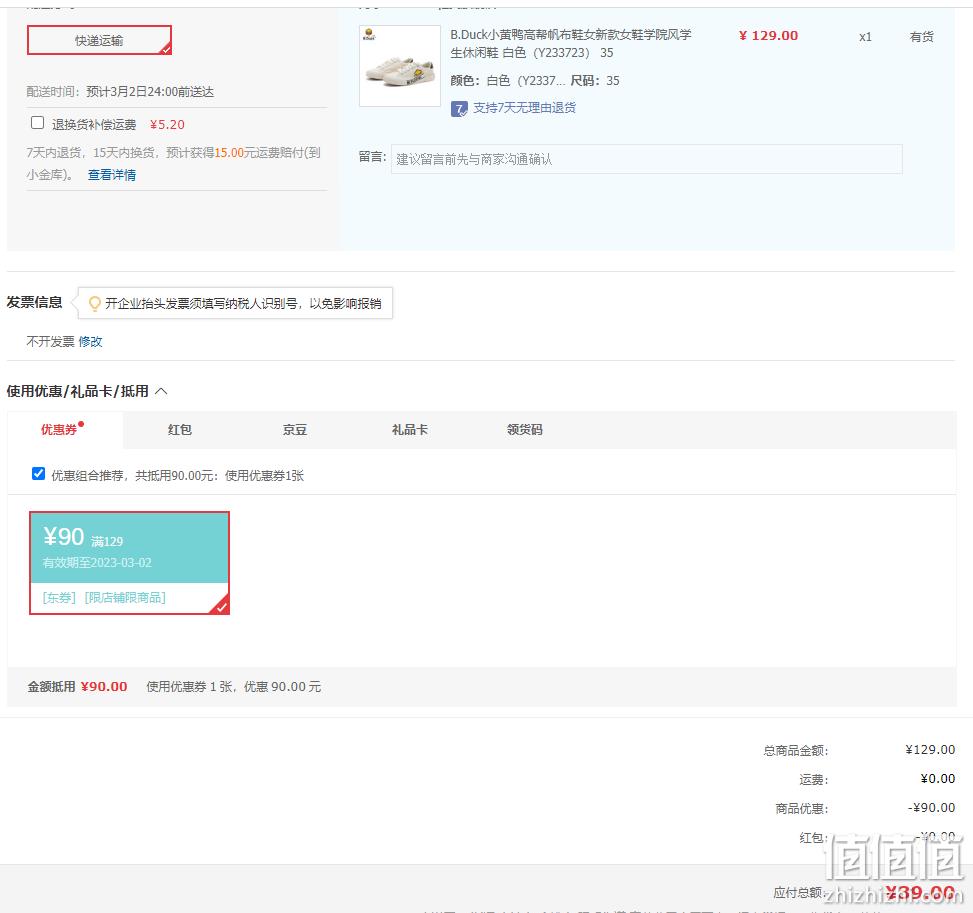
Task: Click the 运费 ¥0.00 value
Action: pyautogui.click(x=938, y=778)
